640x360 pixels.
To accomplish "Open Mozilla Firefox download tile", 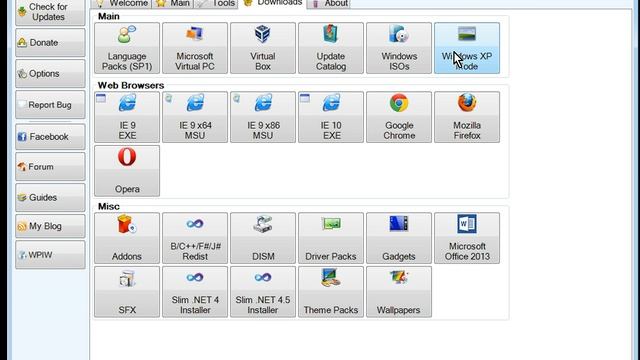I will (467, 117).
